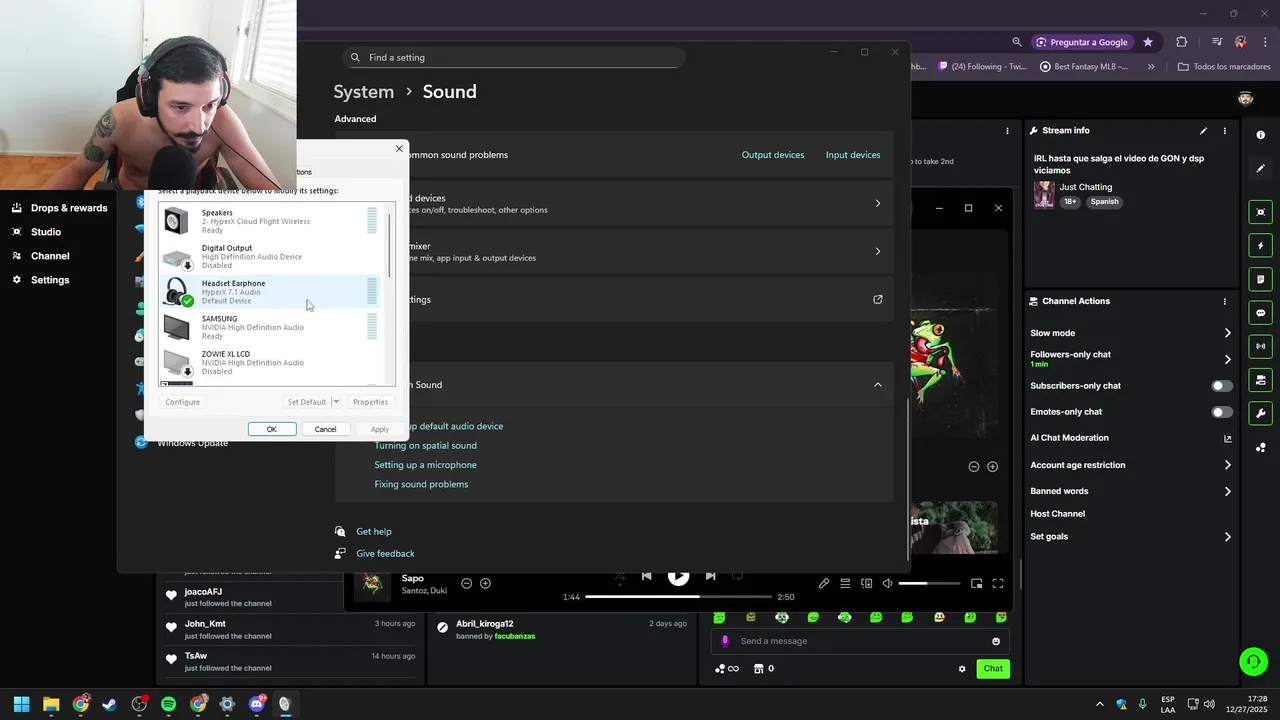
Task: Click the minus icon beside the Sapo song
Action: click(x=466, y=583)
